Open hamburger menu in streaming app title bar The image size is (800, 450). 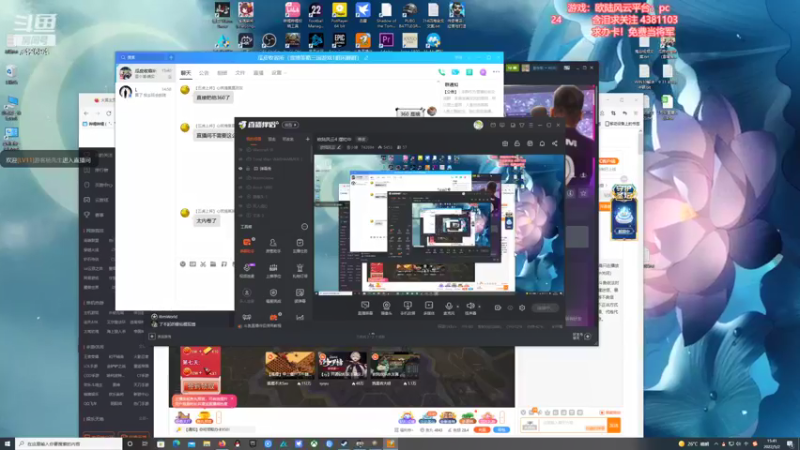531,125
